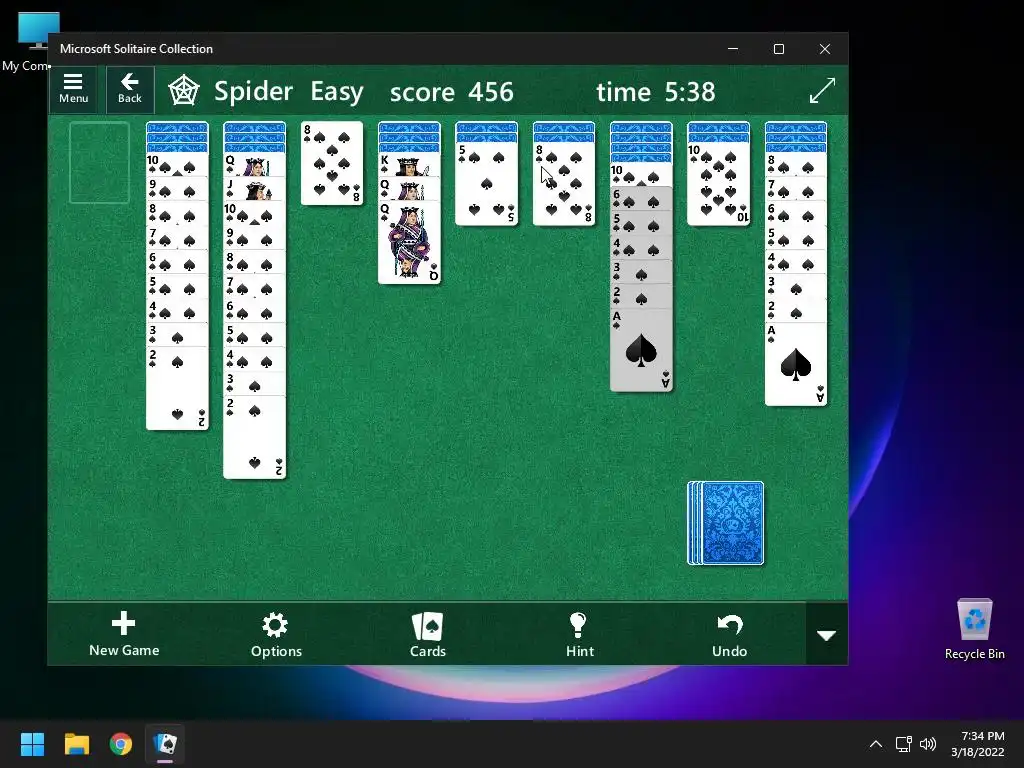The image size is (1024, 768).
Task: Undo the last move
Action: tap(729, 633)
